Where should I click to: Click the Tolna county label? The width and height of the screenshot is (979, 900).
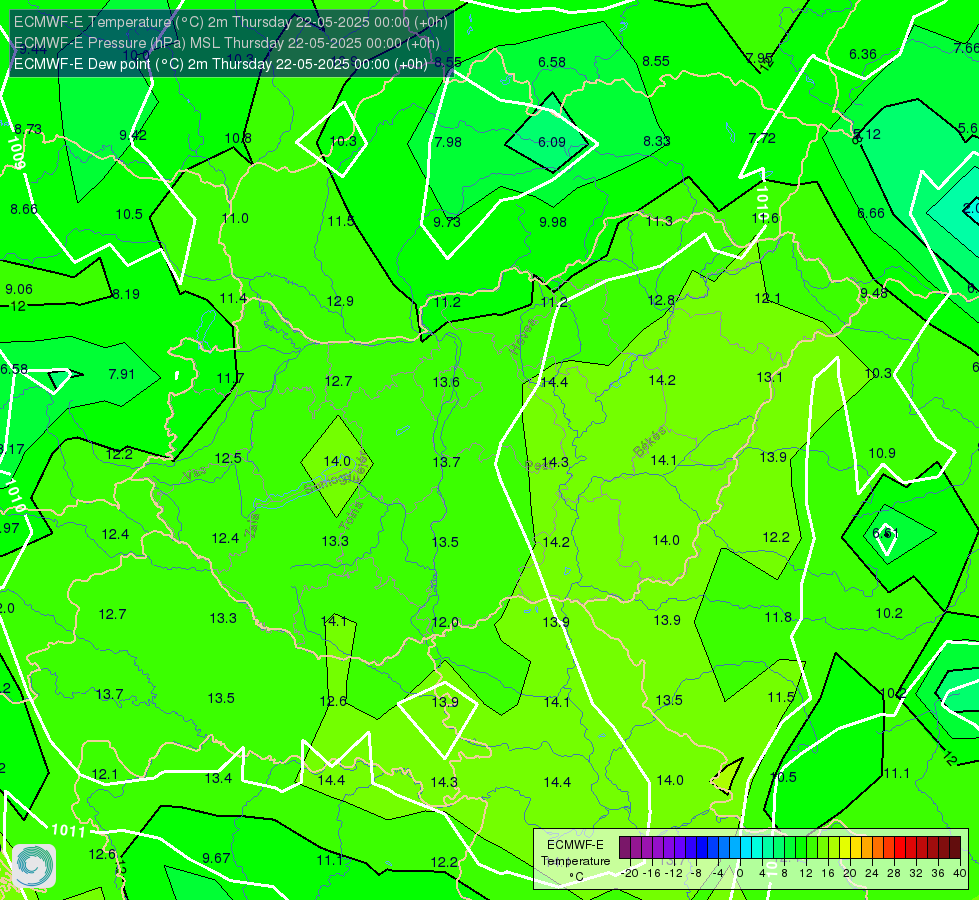[351, 516]
